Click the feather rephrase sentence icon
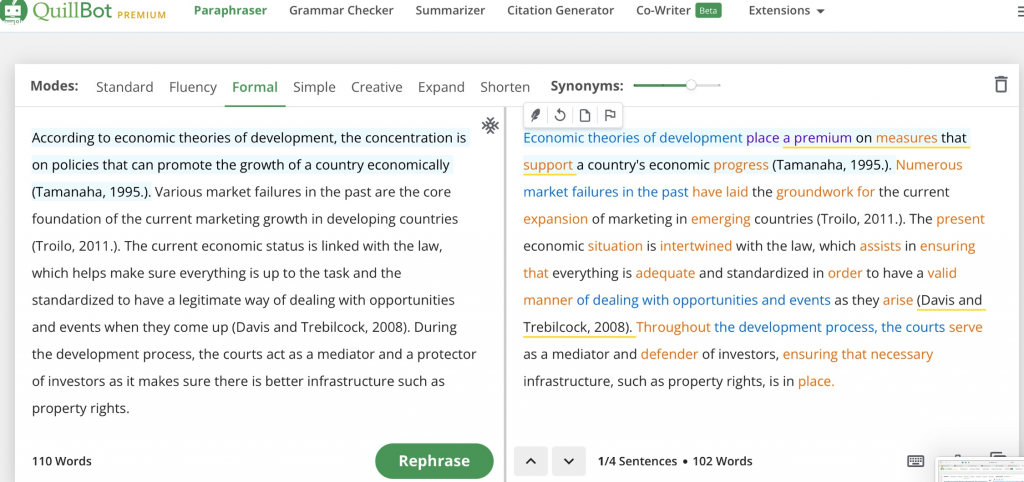The image size is (1024, 482). (536, 116)
